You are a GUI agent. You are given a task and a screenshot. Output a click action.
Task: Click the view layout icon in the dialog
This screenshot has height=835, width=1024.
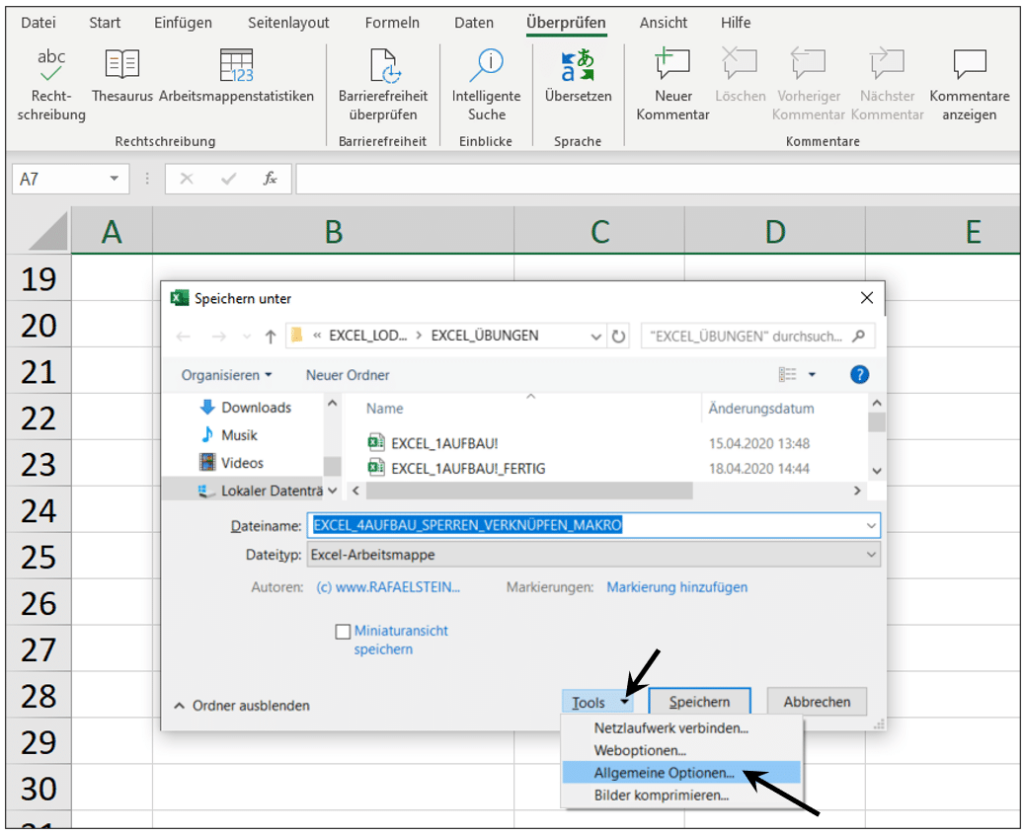coord(788,374)
